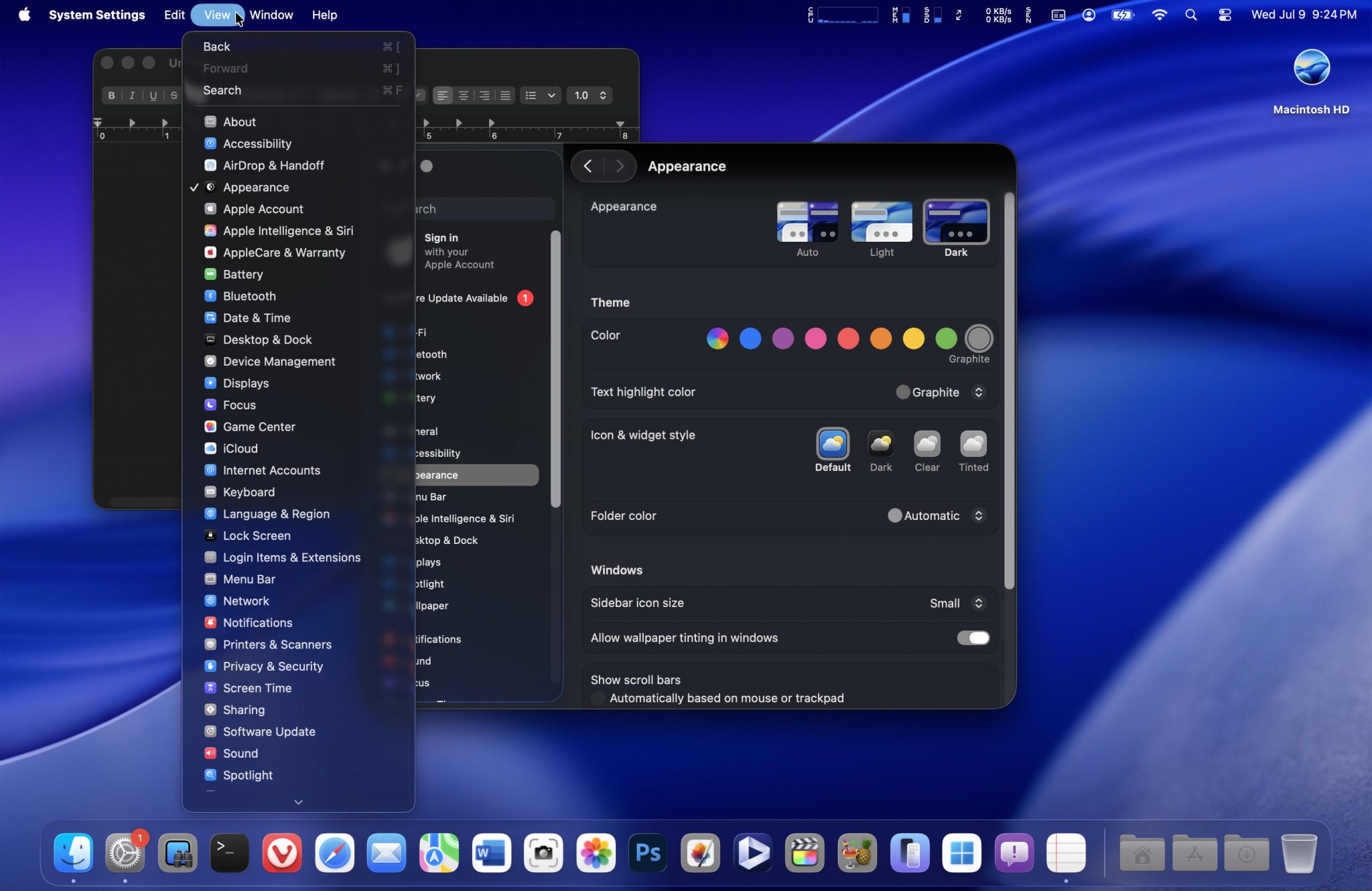
Task: Pick the green theme color swatch
Action: [x=946, y=338]
